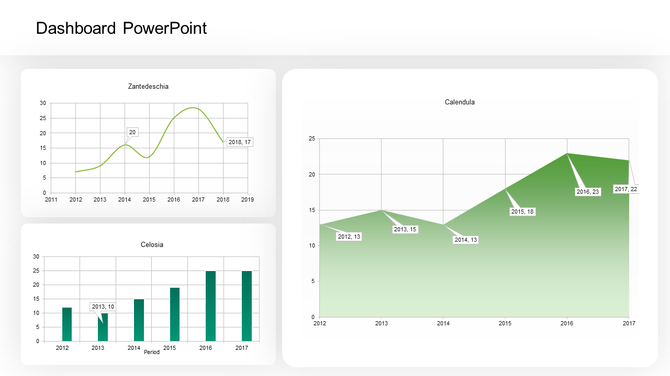The width and height of the screenshot is (670, 376).
Task: Select the 2012 bar in Celosia chart
Action: 67,324
